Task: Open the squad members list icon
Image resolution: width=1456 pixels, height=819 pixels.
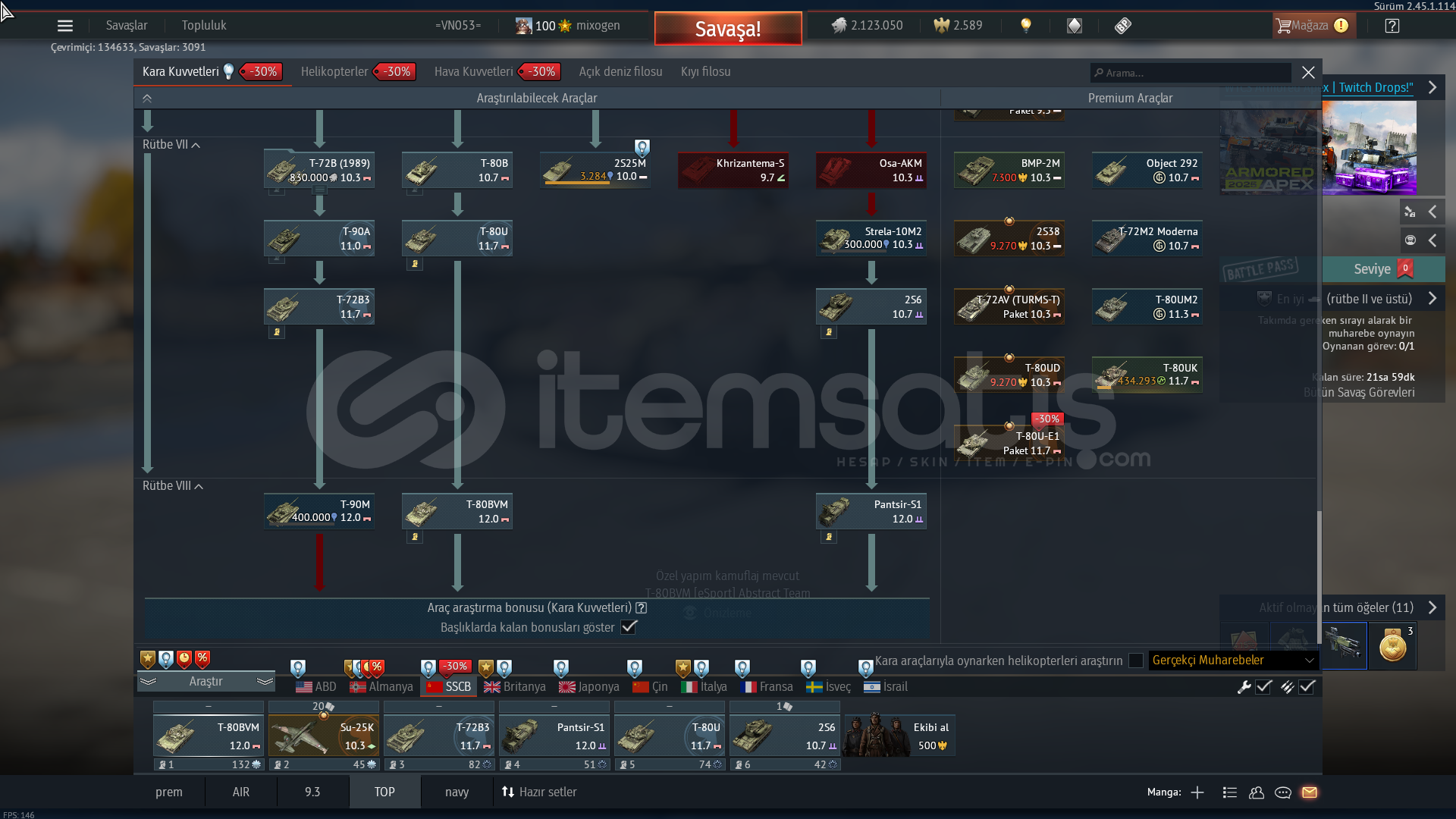Action: (1230, 792)
